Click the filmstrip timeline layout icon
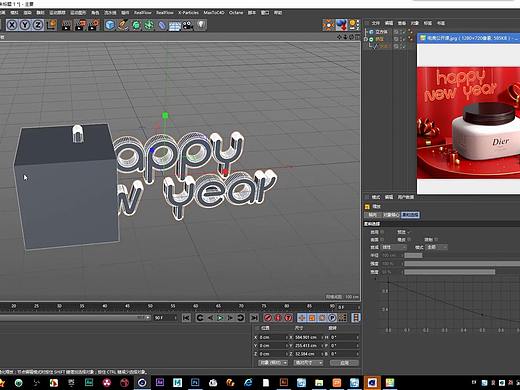This screenshot has height=390, width=520. pyautogui.click(x=356, y=318)
